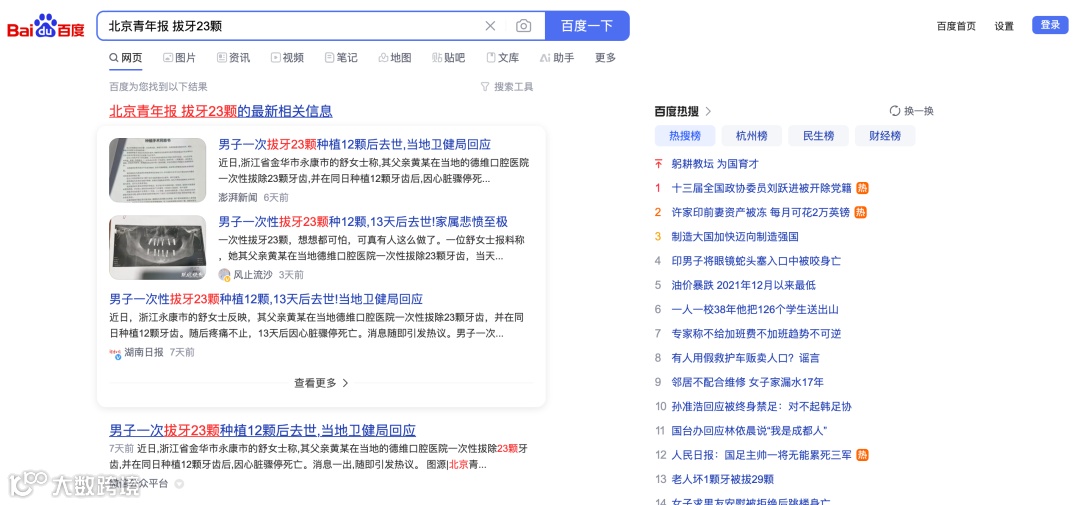Open underlined result 男子一次拔牙23颗种植12颗后去世
Viewport: 1080px width, 505px height.
coord(262,431)
